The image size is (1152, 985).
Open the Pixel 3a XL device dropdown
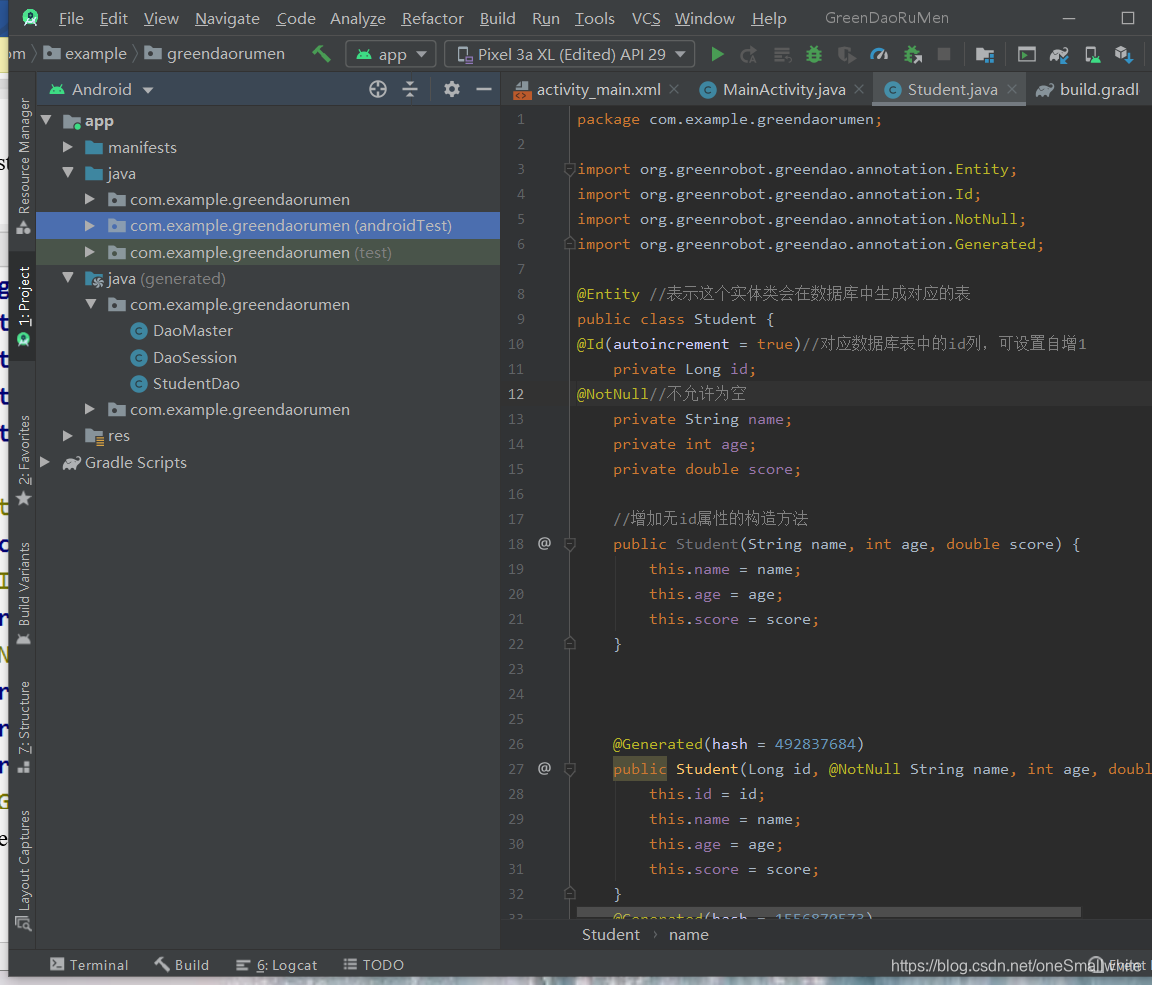tap(571, 54)
